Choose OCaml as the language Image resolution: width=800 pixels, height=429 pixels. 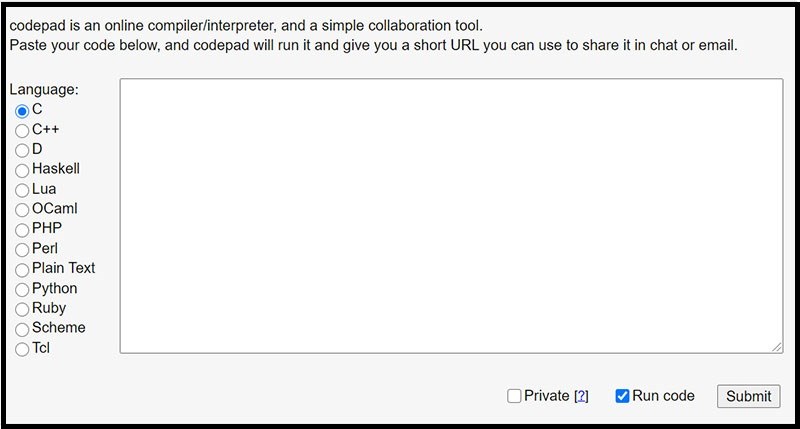pyautogui.click(x=22, y=210)
